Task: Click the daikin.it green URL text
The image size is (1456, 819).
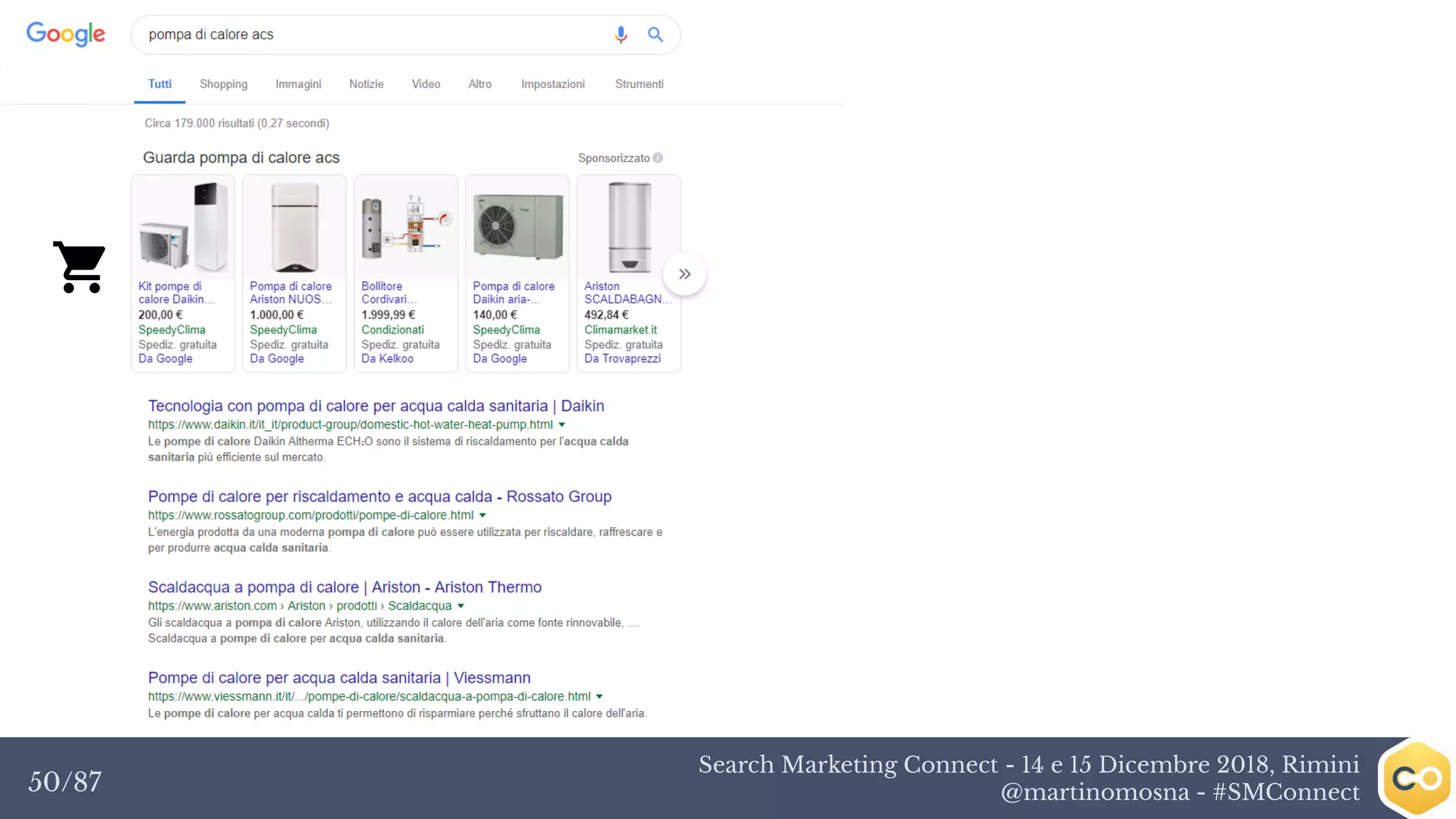Action: 350,424
